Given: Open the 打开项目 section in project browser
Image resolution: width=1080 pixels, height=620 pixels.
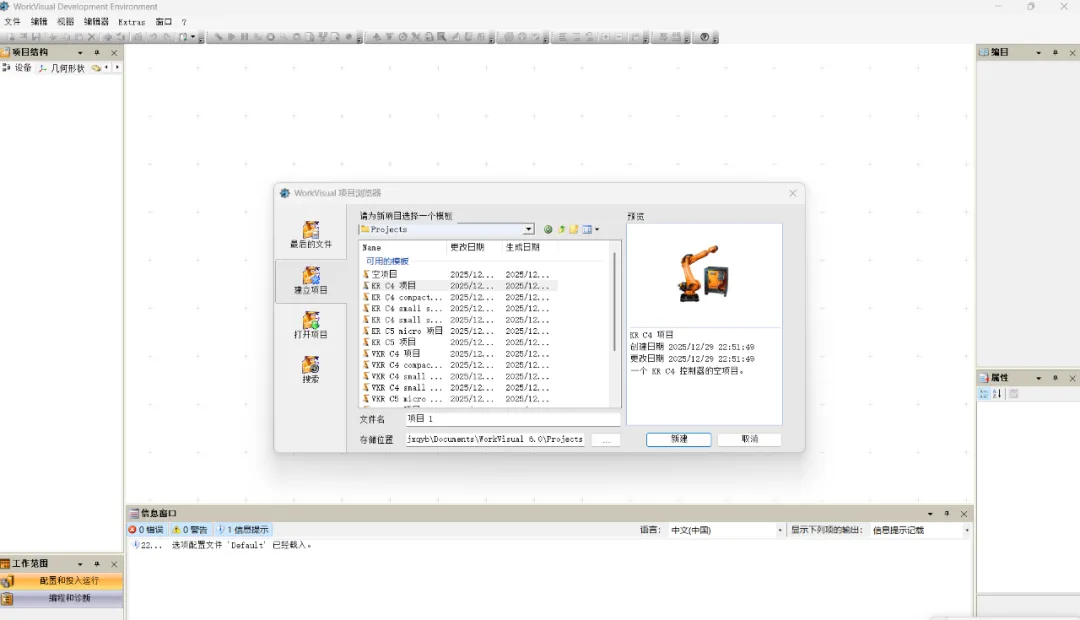Looking at the screenshot, I should tap(311, 325).
